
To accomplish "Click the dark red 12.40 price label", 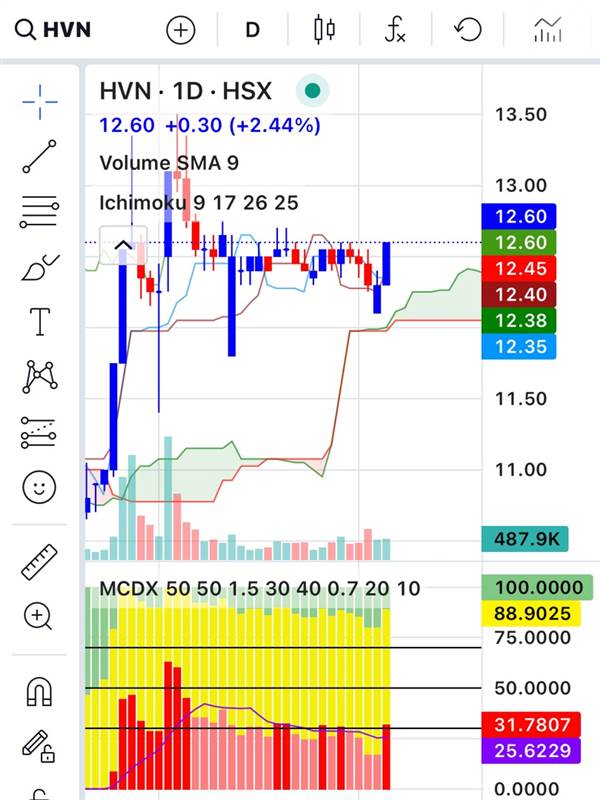I will pyautogui.click(x=519, y=294).
